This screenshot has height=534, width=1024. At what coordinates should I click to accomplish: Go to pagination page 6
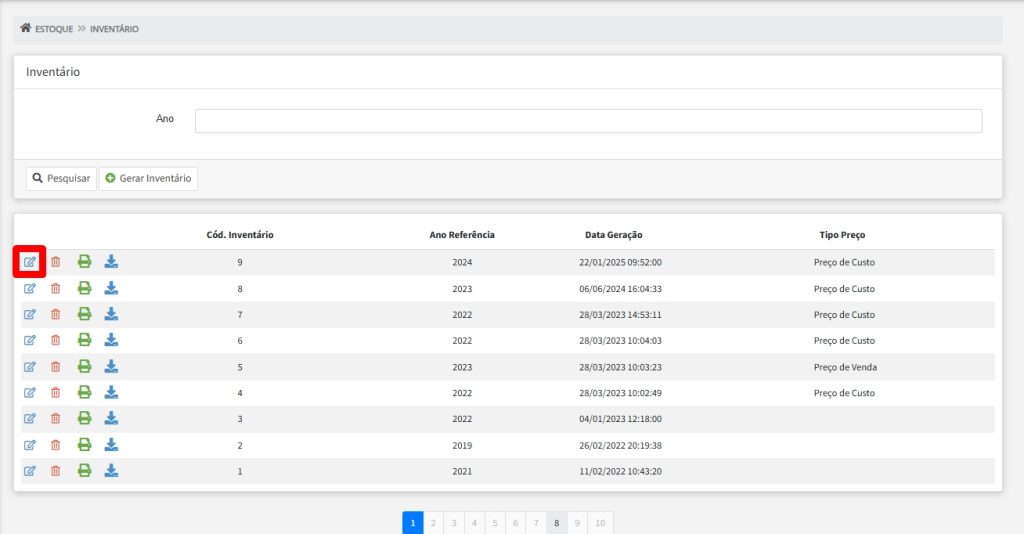coord(515,523)
